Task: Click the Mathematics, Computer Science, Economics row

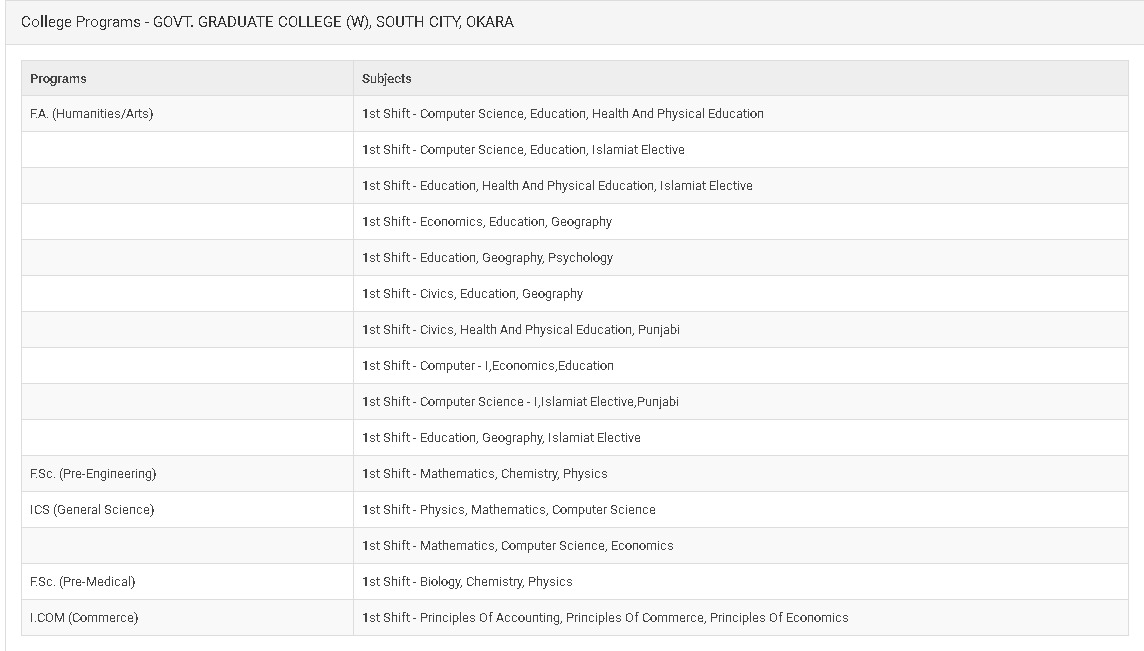Action: [741, 546]
